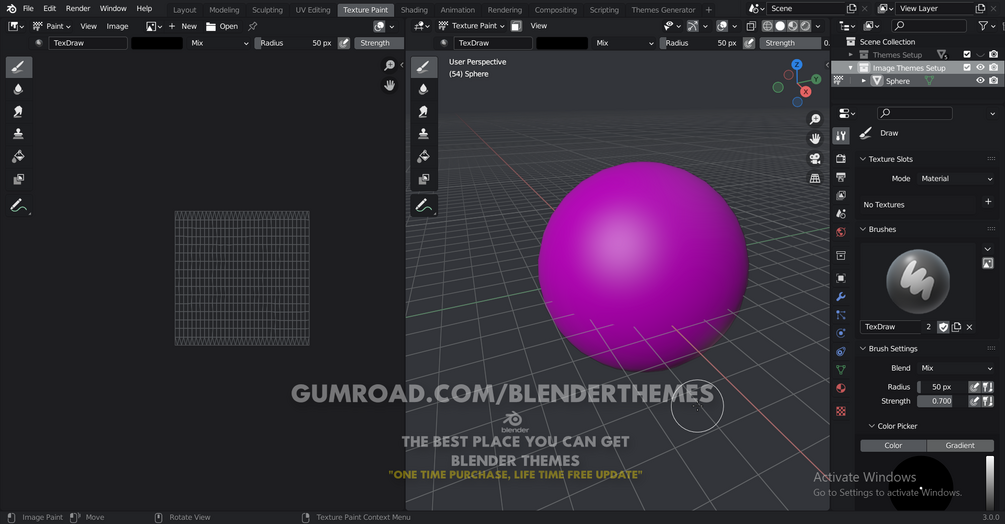The width and height of the screenshot is (1005, 524).
Task: Select the Smear tool in image editor toolbar
Action: pyautogui.click(x=18, y=111)
